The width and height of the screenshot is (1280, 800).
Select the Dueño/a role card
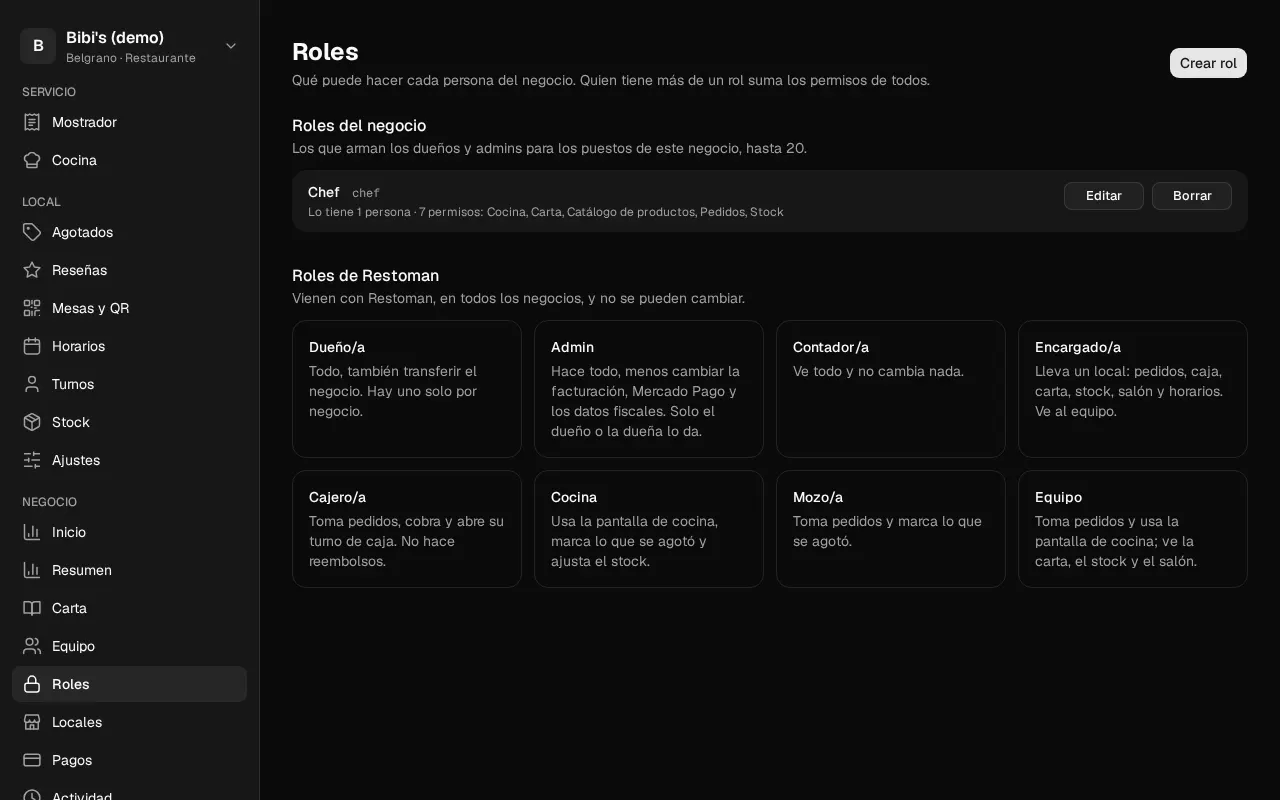pyautogui.click(x=407, y=389)
